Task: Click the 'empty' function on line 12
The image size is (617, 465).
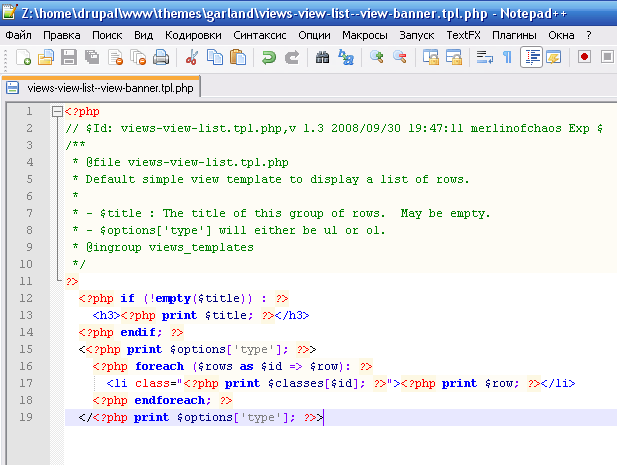Action: pos(173,299)
